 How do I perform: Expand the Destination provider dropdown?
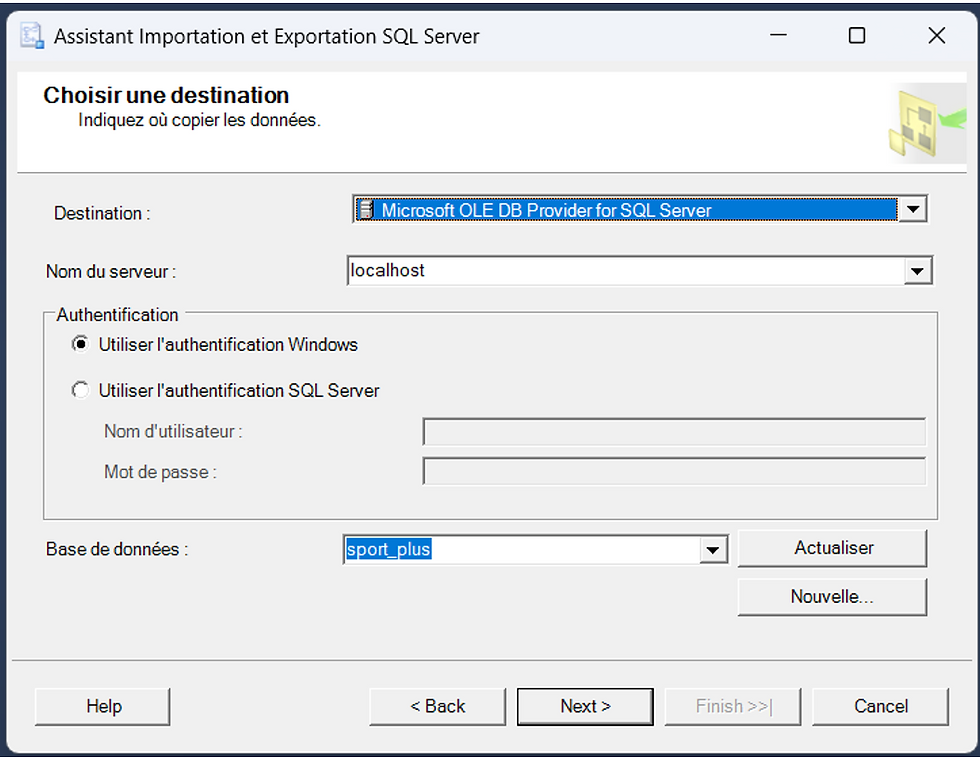(x=913, y=209)
